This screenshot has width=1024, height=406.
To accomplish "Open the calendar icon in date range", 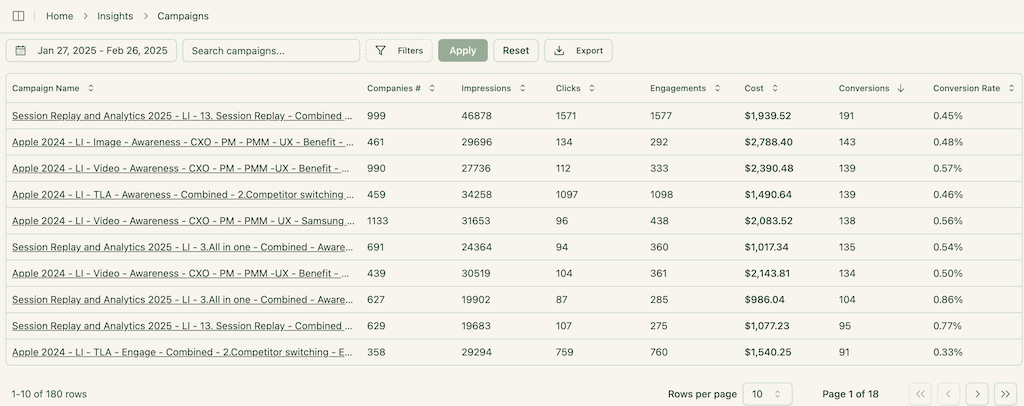I will [21, 51].
